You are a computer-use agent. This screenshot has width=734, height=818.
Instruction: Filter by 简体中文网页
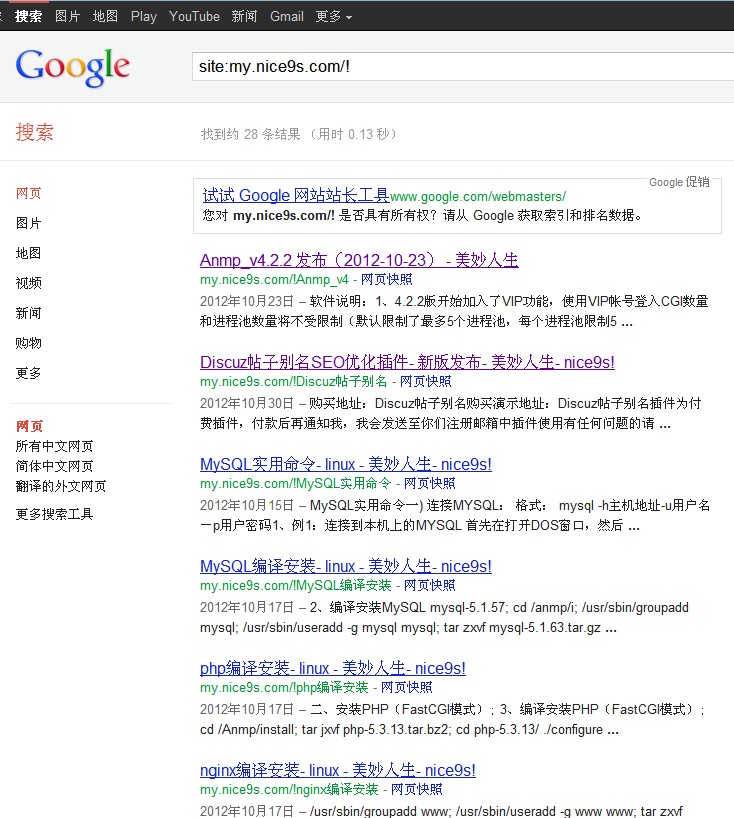[54, 466]
